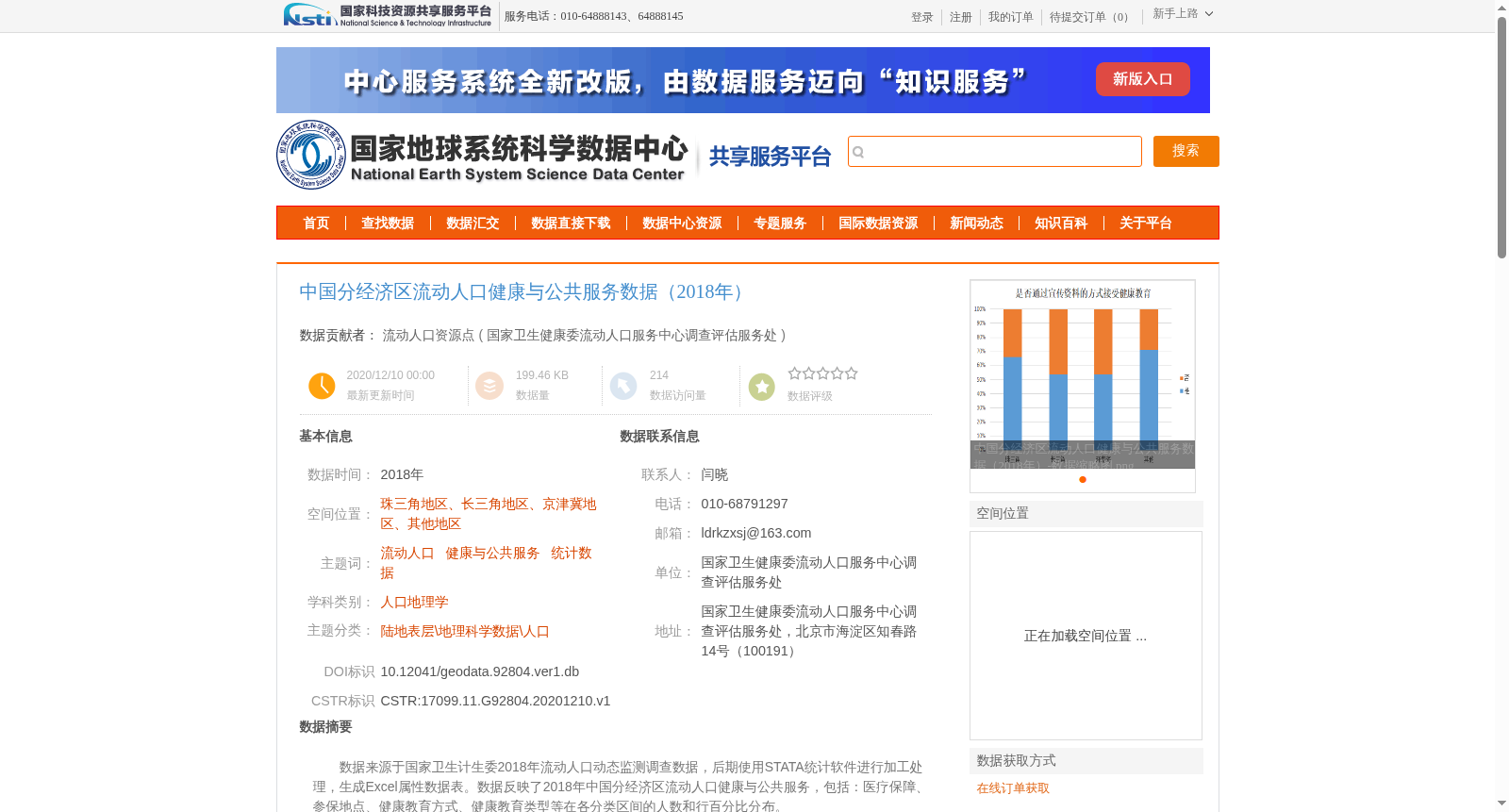The height and width of the screenshot is (812, 1509).
Task: Open the 关于平台 menu item
Action: [x=1146, y=223]
